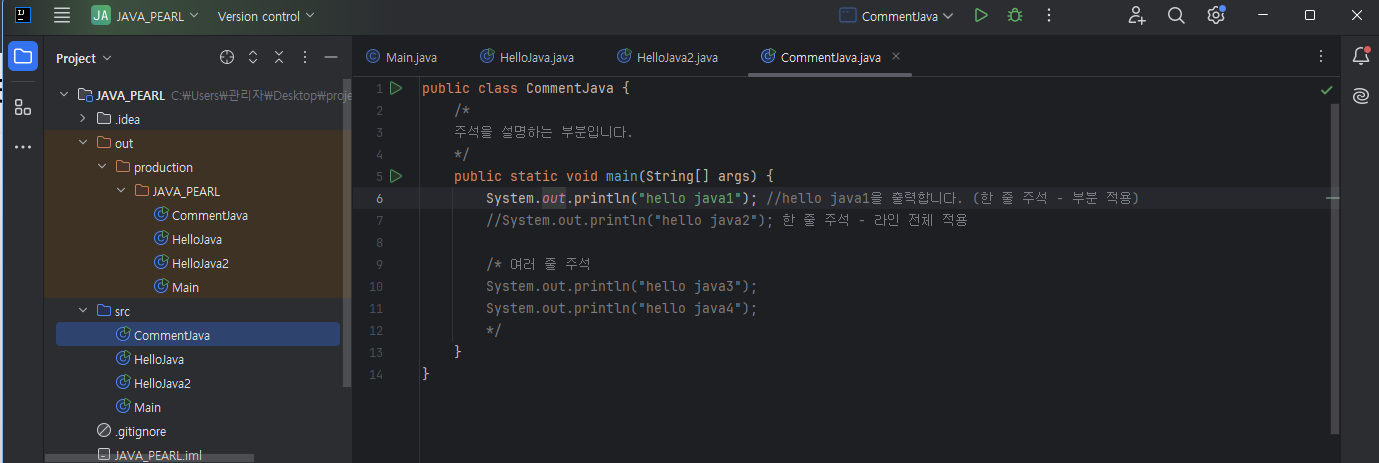This screenshot has width=1379, height=463.
Task: Click line number 14 in the gutter
Action: [x=376, y=374]
